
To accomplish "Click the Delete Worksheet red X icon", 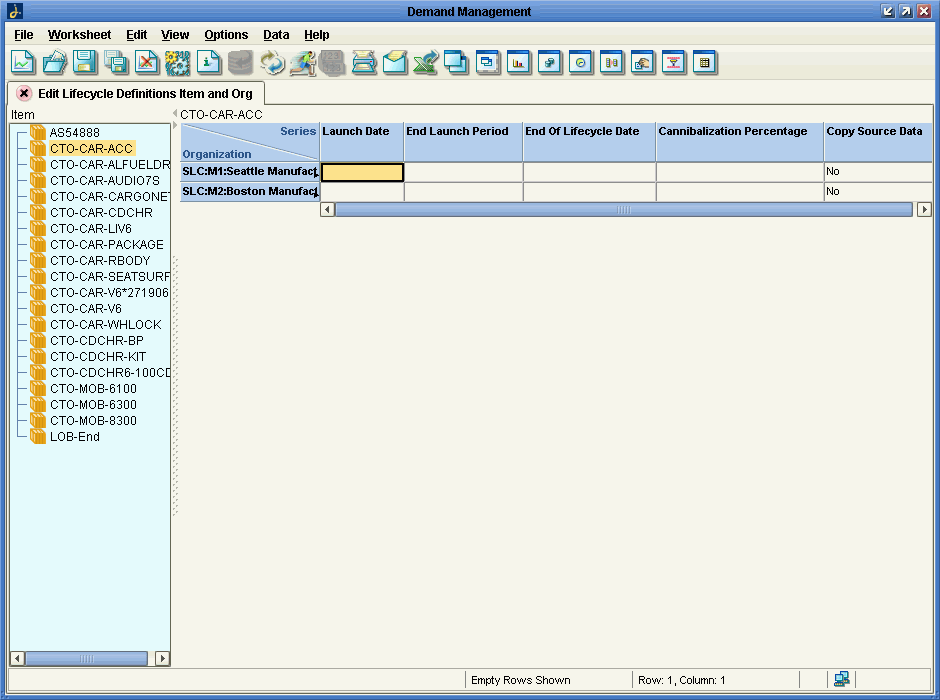I will [147, 62].
